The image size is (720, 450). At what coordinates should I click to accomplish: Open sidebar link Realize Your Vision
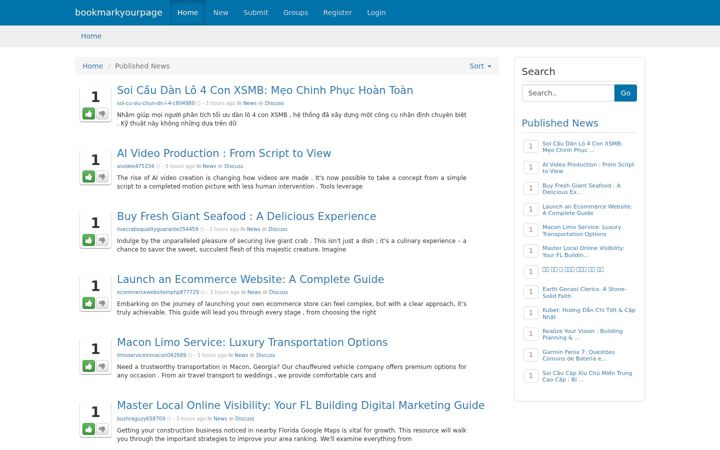point(582,334)
